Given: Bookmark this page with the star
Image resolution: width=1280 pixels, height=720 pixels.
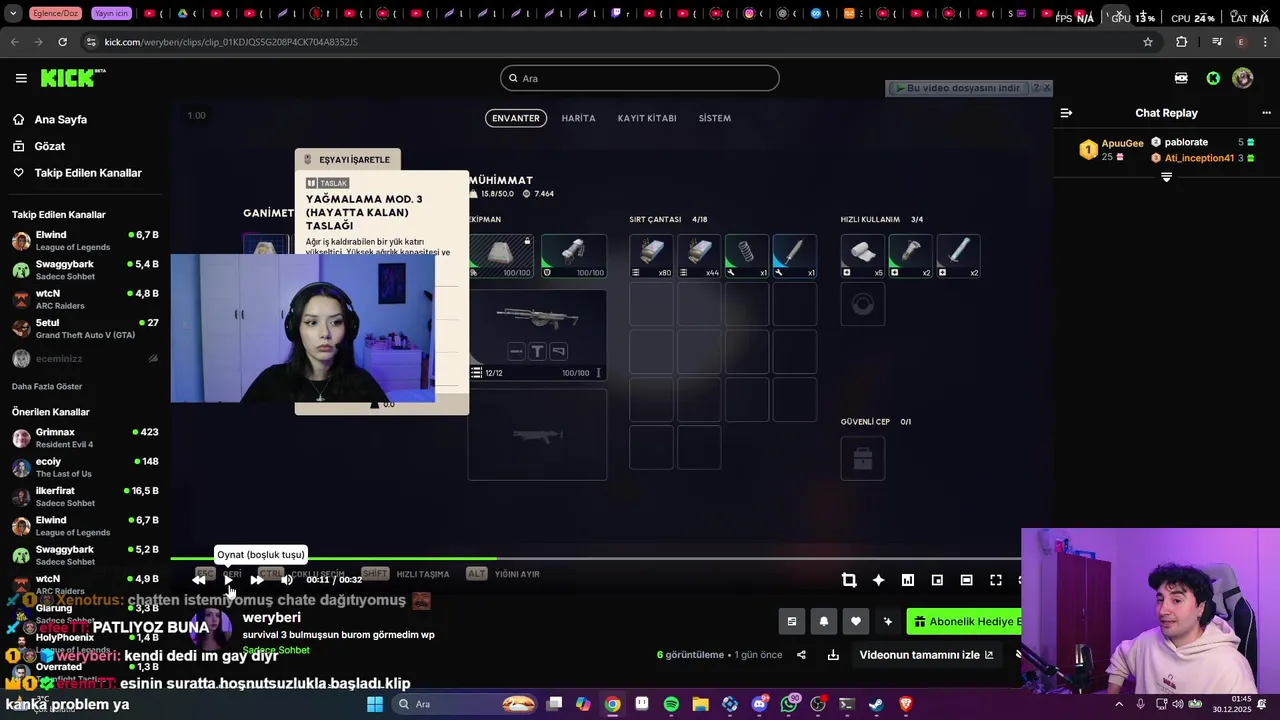Looking at the screenshot, I should [1148, 42].
